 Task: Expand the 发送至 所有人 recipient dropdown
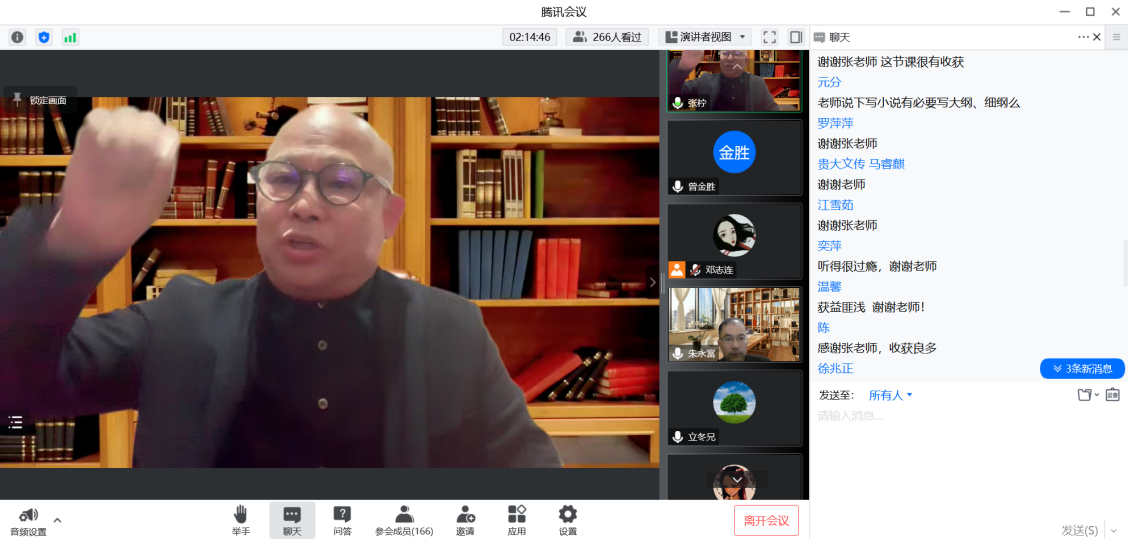(890, 395)
